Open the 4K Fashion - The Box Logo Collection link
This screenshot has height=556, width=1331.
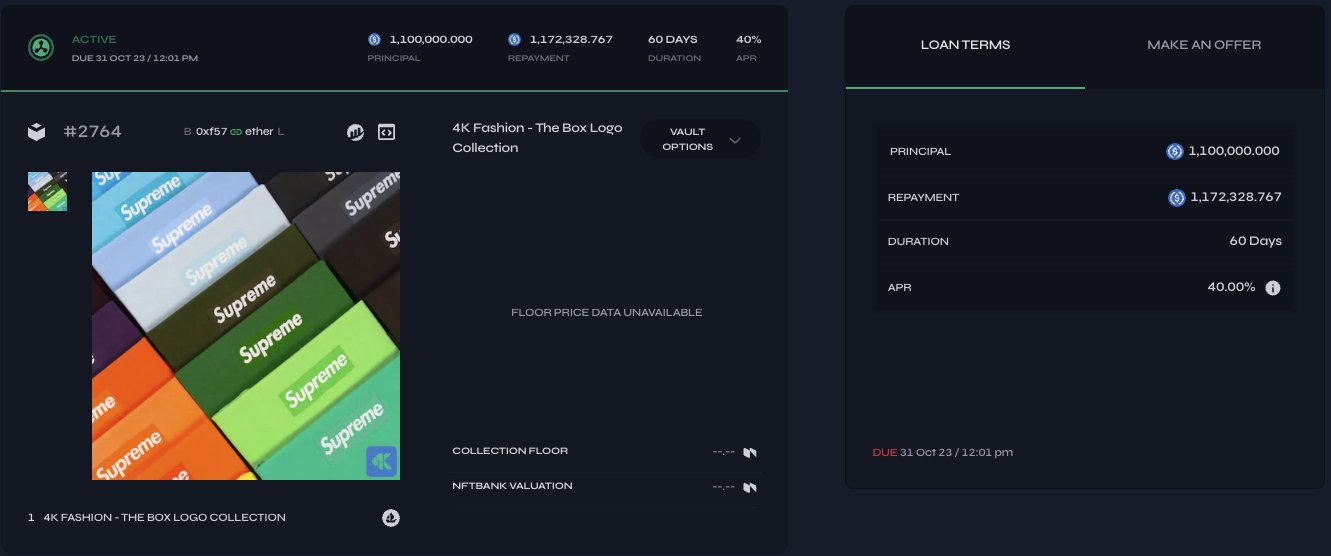537,138
